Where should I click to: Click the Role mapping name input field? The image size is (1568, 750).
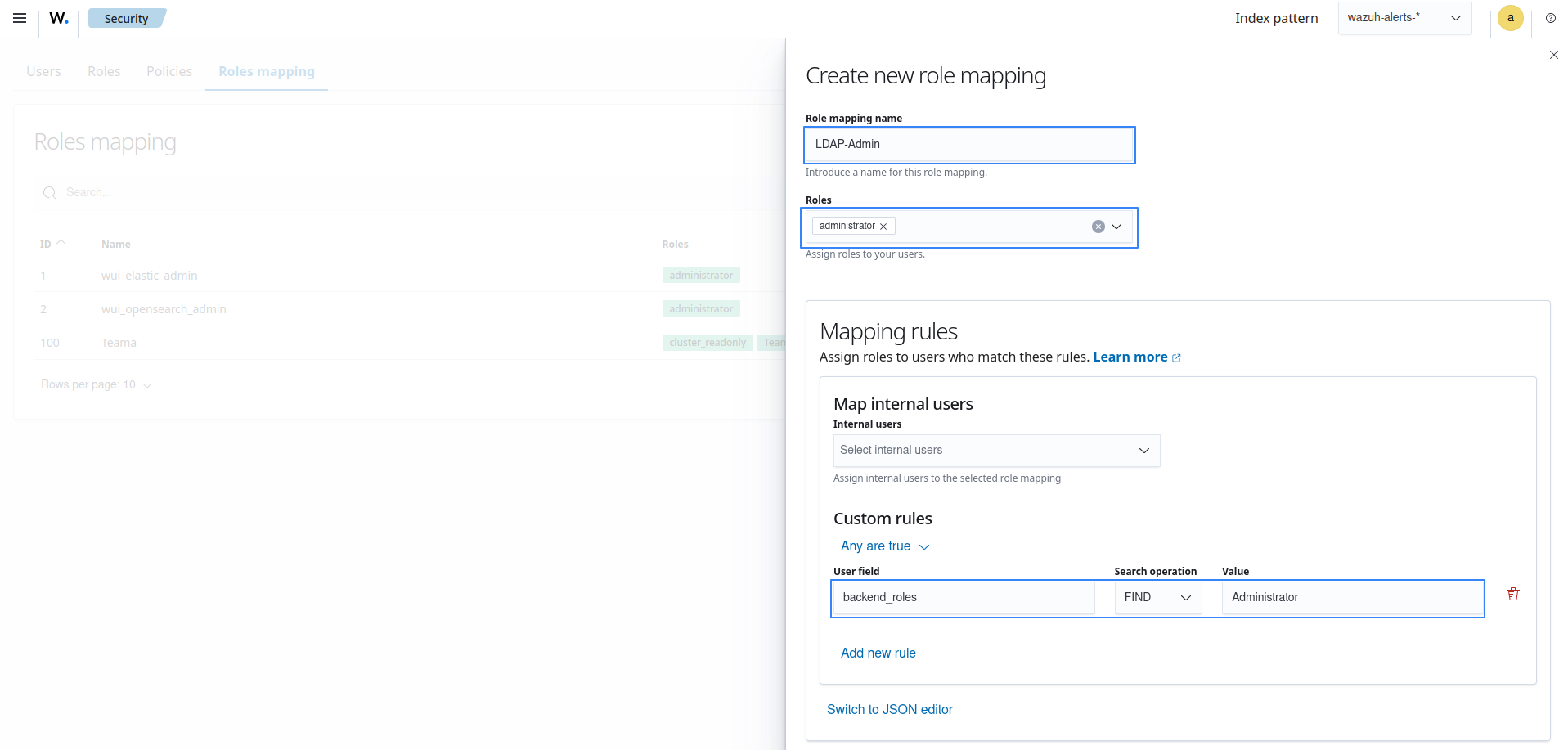click(x=968, y=145)
